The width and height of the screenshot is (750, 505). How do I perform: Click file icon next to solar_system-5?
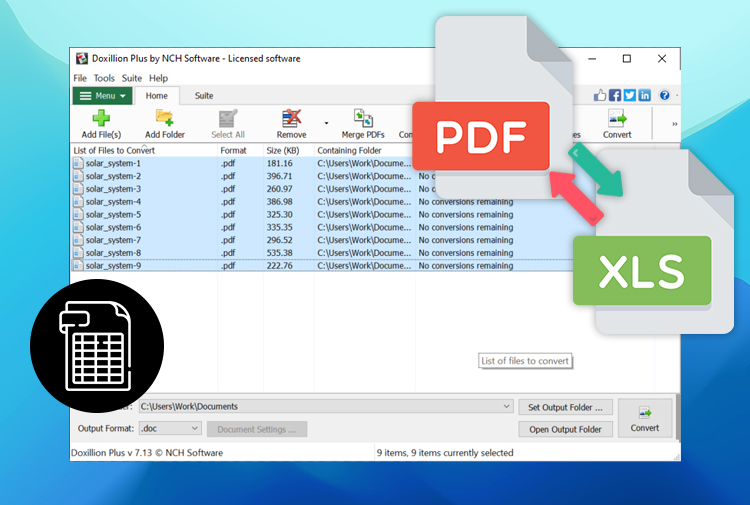[x=78, y=214]
